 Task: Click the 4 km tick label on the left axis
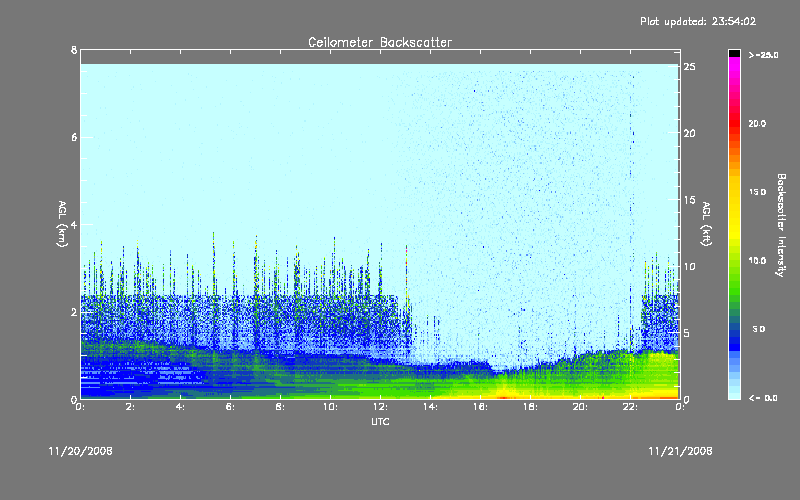click(x=74, y=224)
